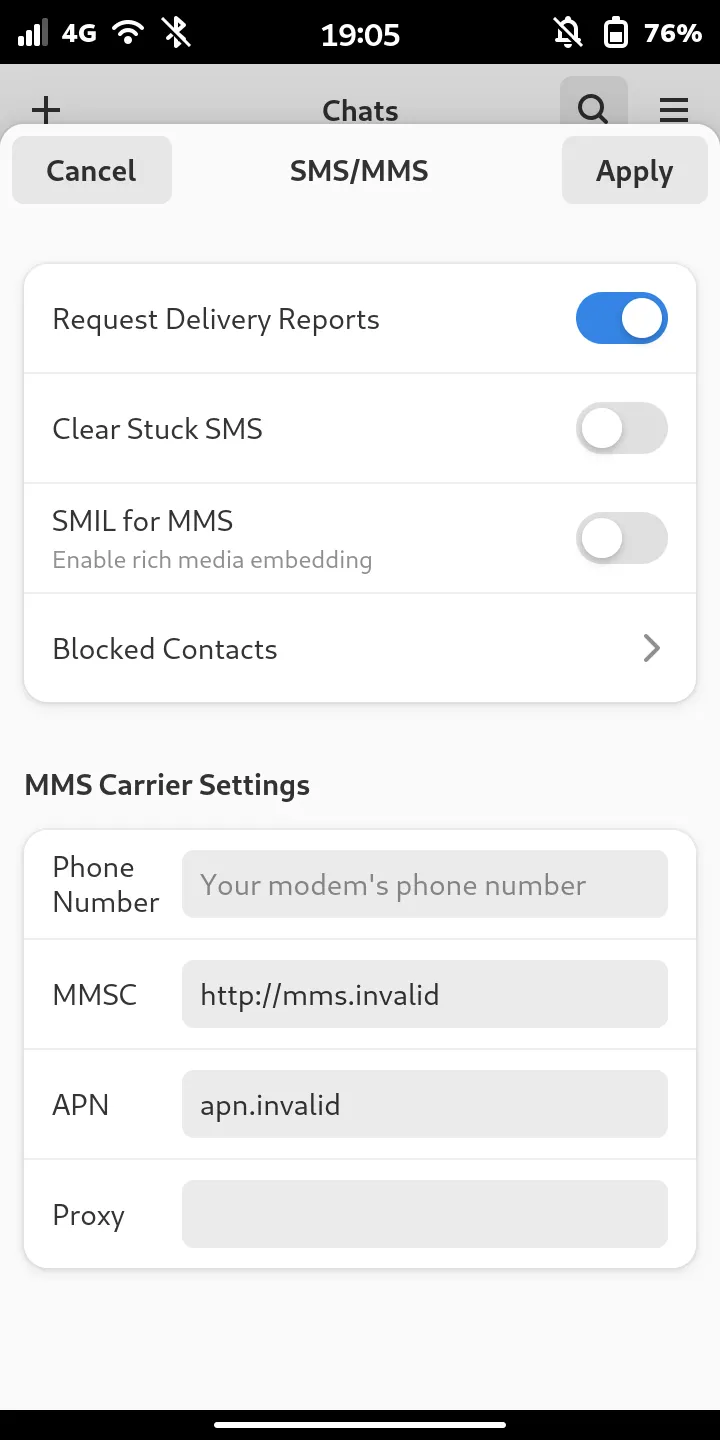Select the APN text field
This screenshot has width=720, height=1440.
[424, 1105]
